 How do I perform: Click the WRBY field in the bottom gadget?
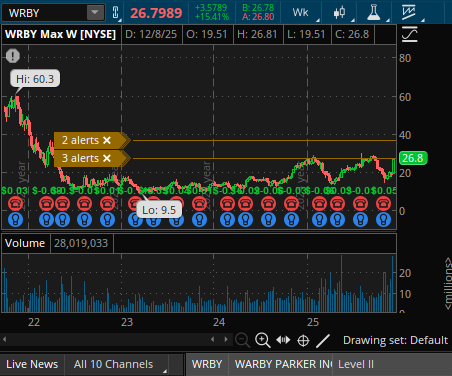coord(207,364)
